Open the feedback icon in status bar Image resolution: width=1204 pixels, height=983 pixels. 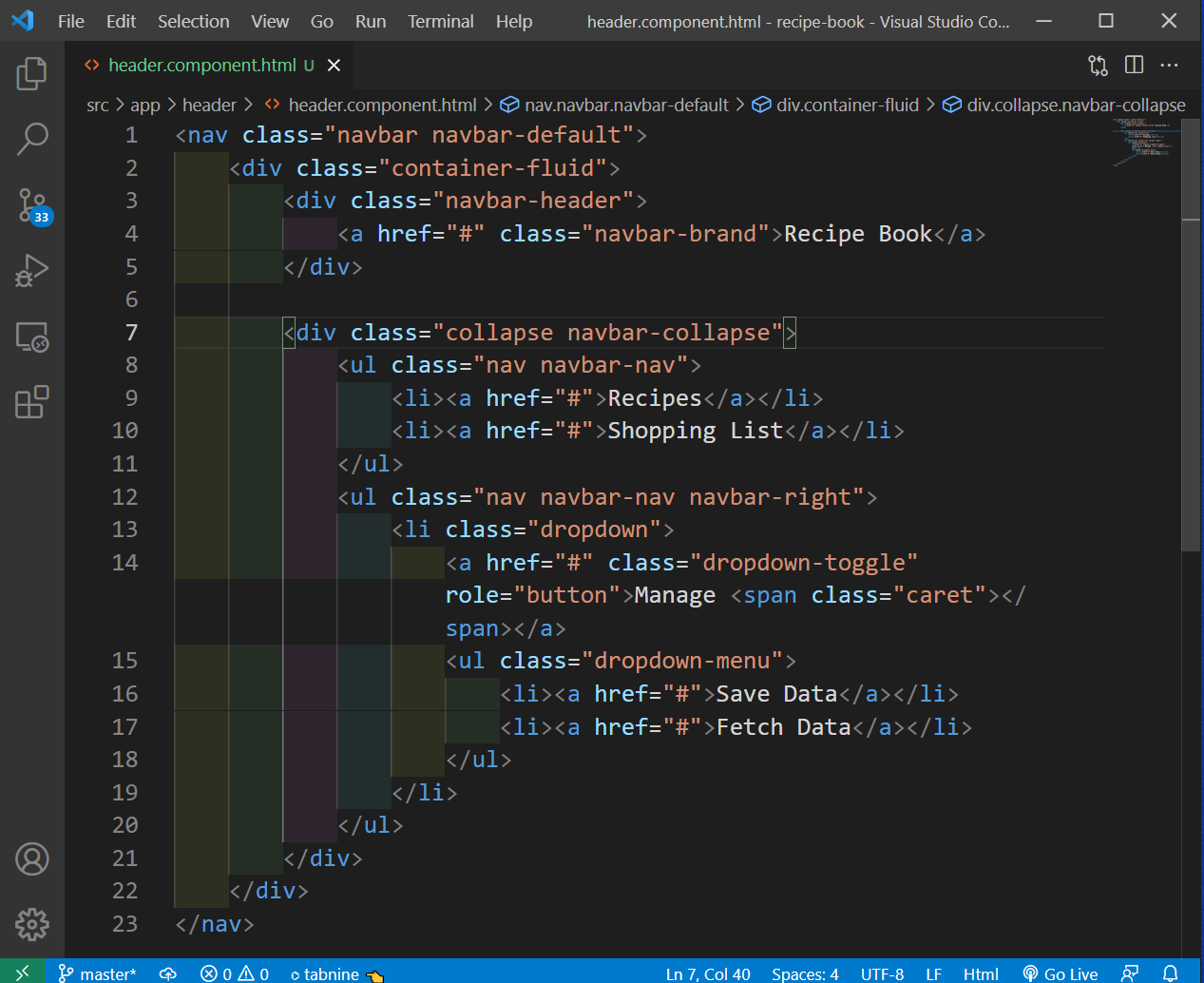pos(1130,973)
